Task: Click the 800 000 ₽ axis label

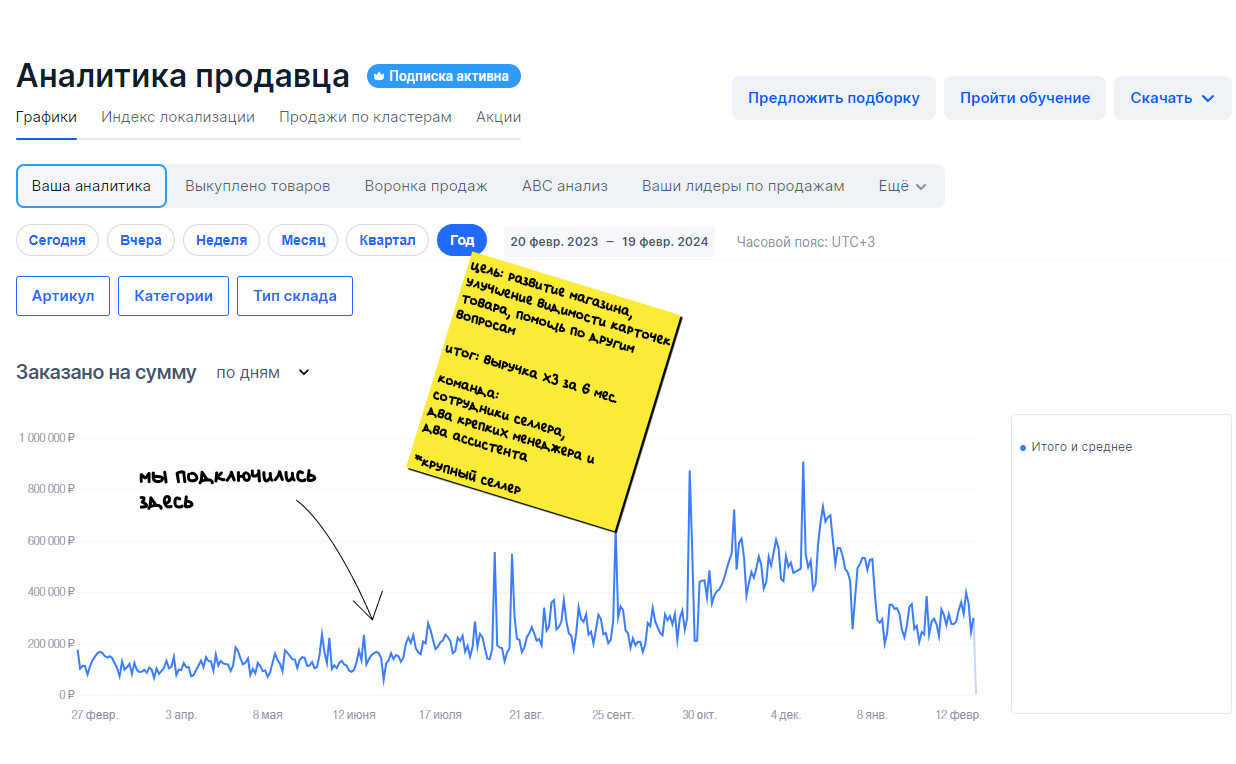Action: pos(52,489)
